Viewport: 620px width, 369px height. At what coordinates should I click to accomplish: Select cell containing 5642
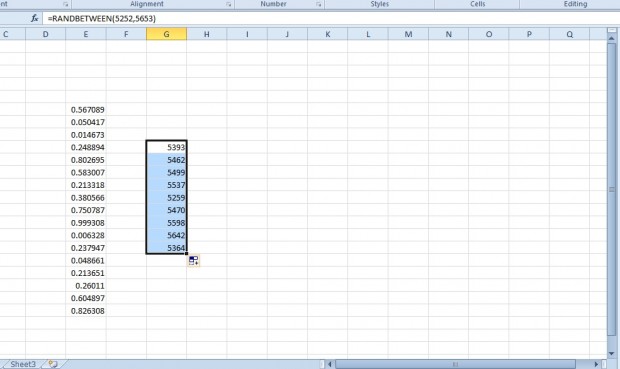click(x=166, y=235)
